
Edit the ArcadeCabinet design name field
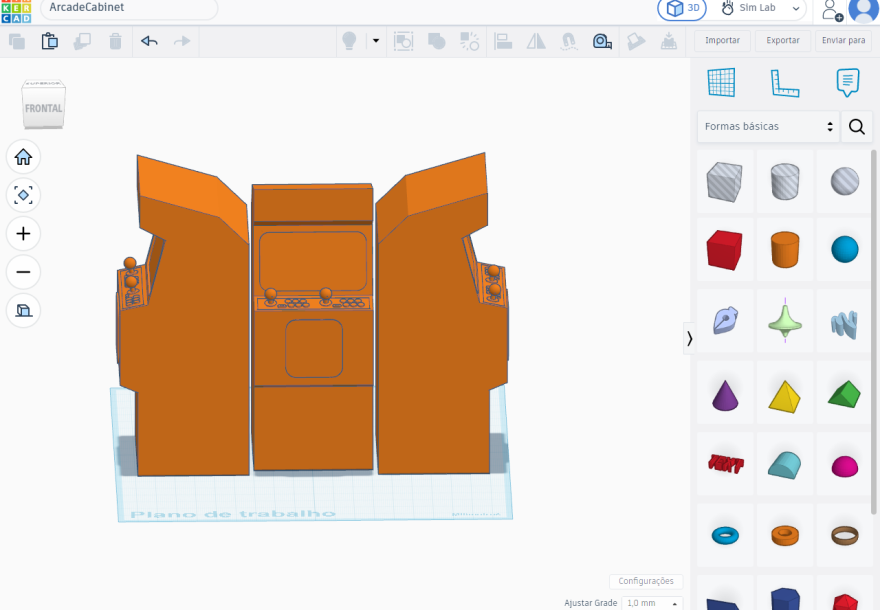tap(129, 8)
